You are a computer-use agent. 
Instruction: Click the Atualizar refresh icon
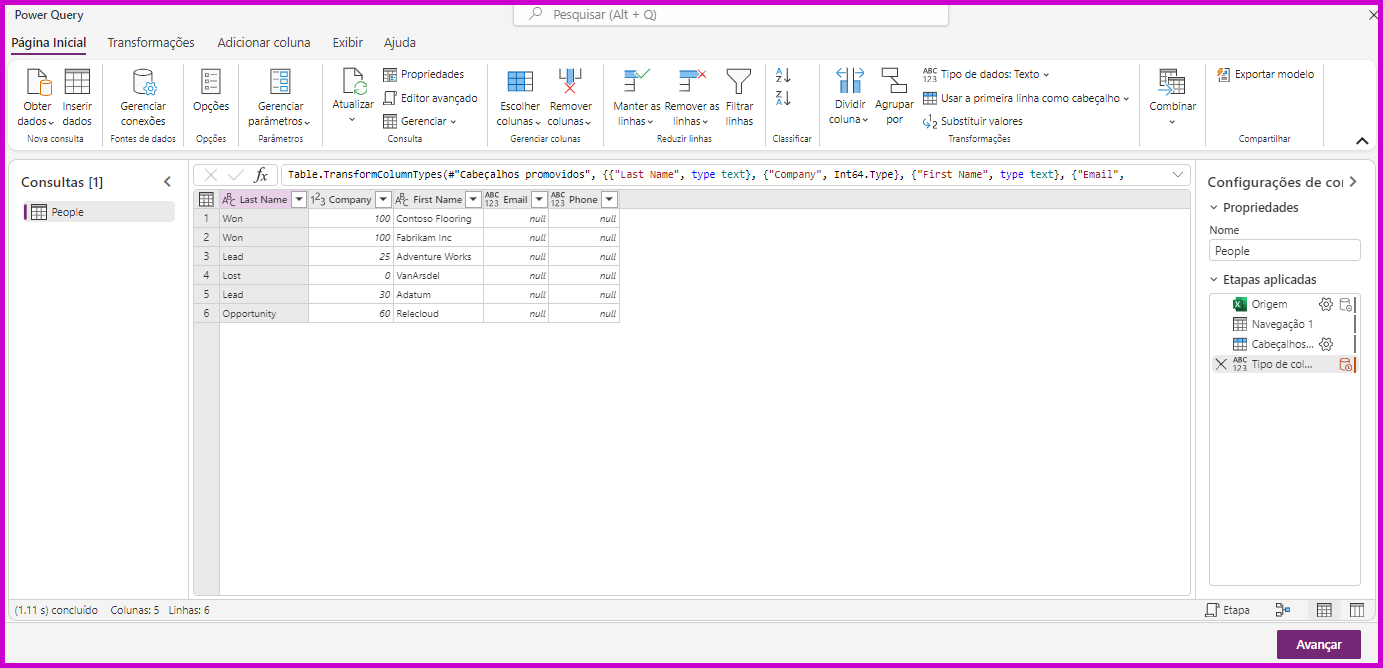(x=353, y=82)
